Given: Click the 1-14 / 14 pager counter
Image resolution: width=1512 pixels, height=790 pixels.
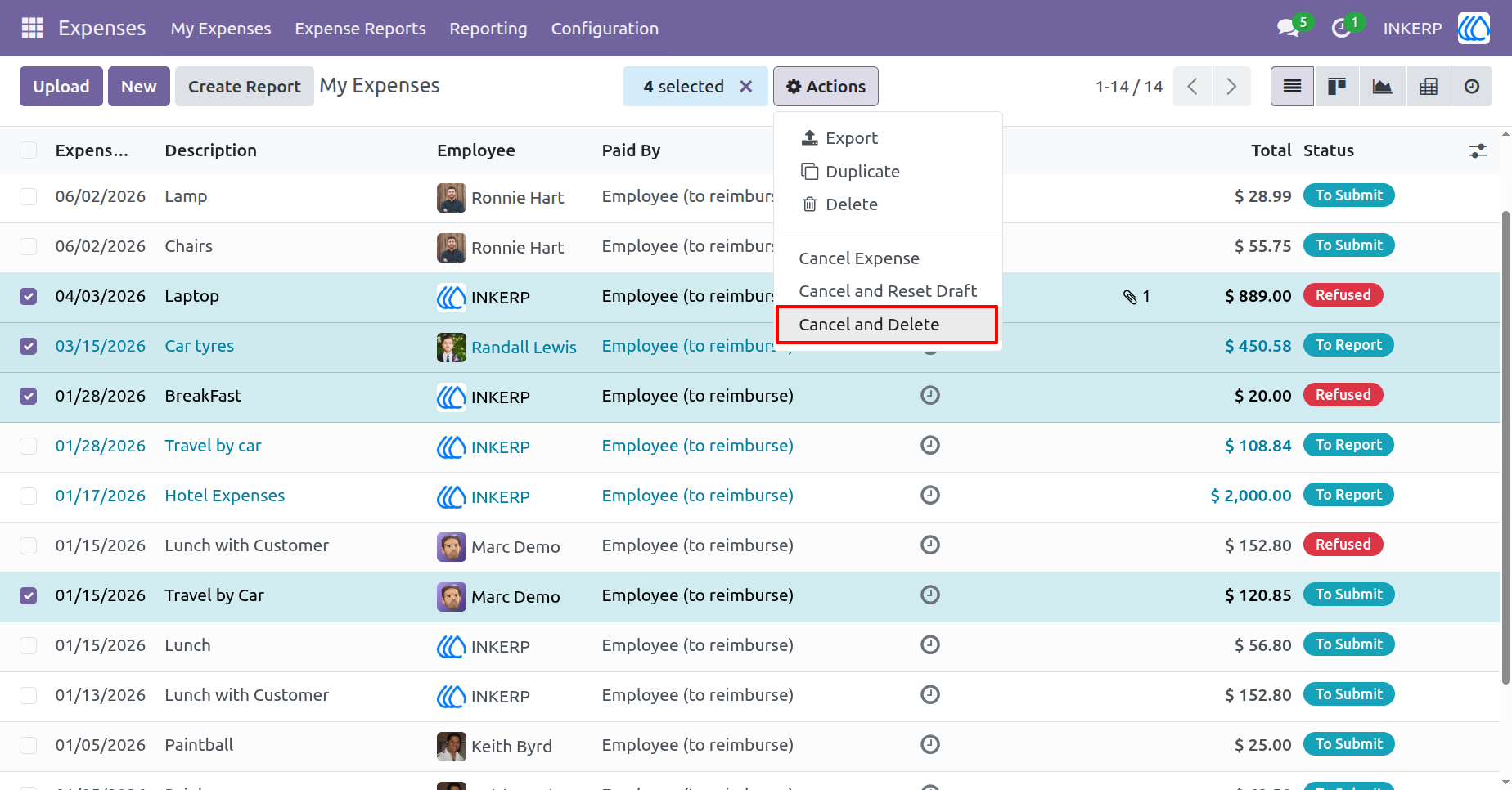Looking at the screenshot, I should point(1128,87).
